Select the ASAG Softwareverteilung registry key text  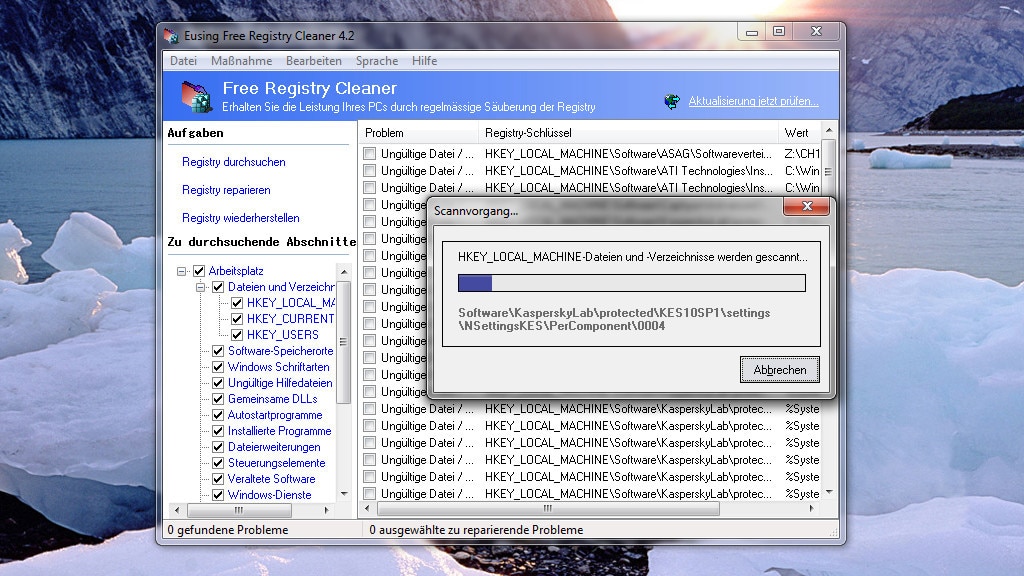[x=628, y=154]
